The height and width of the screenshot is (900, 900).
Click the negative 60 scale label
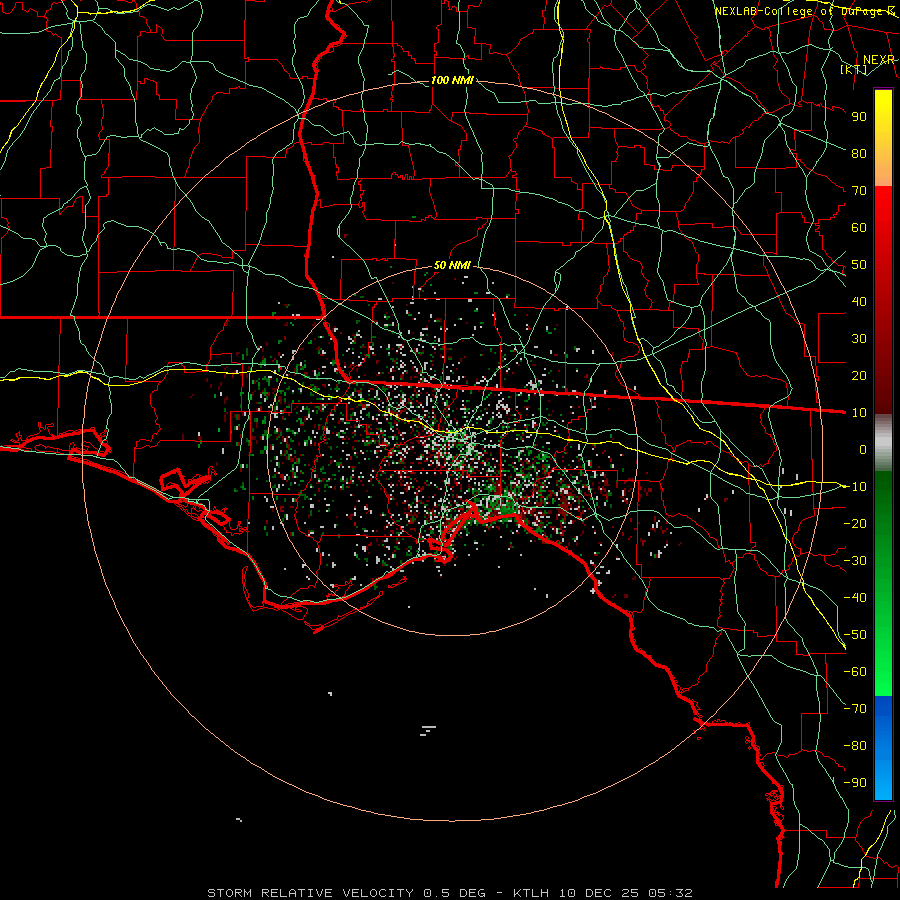pos(855,672)
